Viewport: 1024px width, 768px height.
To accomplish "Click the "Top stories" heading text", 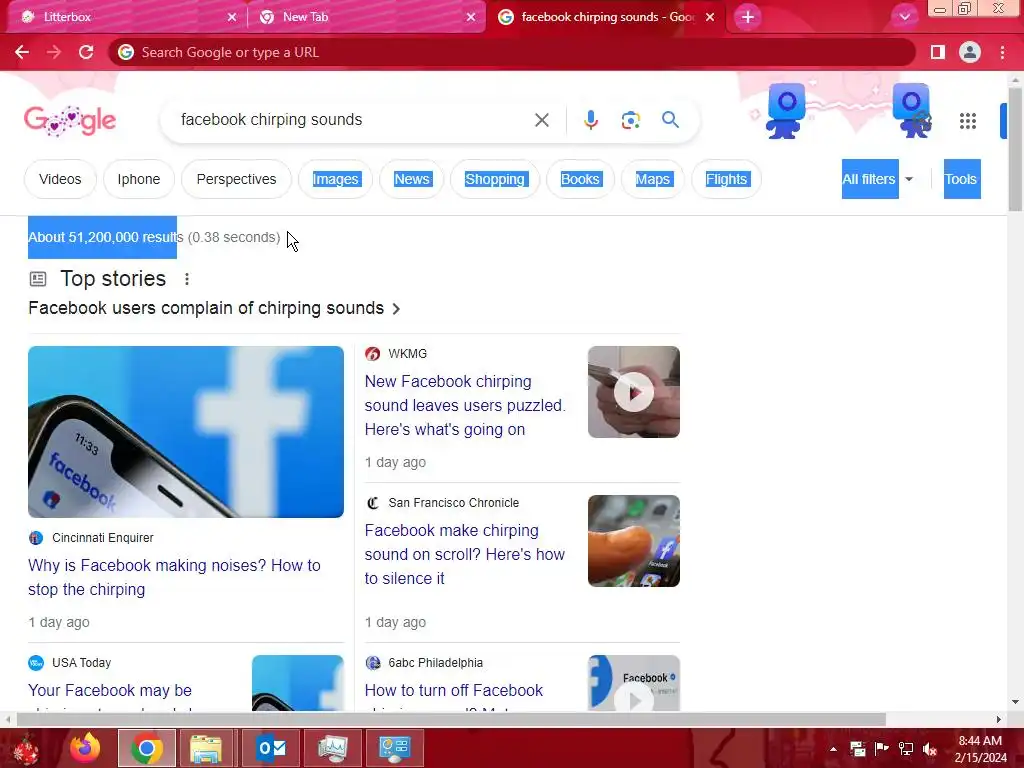I will coord(113,278).
